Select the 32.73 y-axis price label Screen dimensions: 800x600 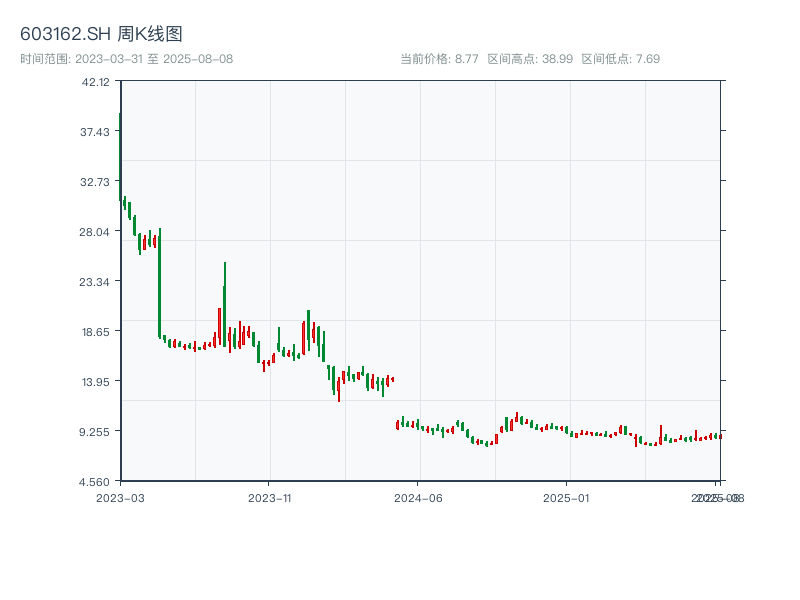click(96, 182)
